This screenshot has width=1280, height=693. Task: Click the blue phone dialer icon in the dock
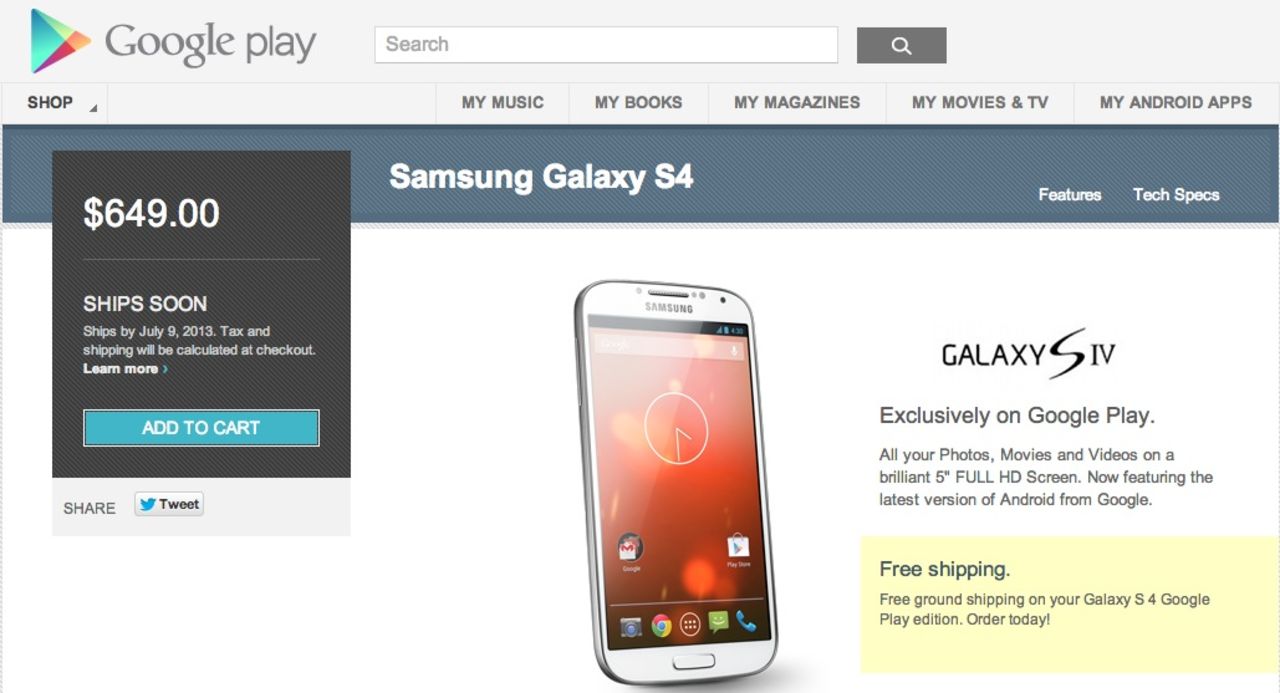746,622
